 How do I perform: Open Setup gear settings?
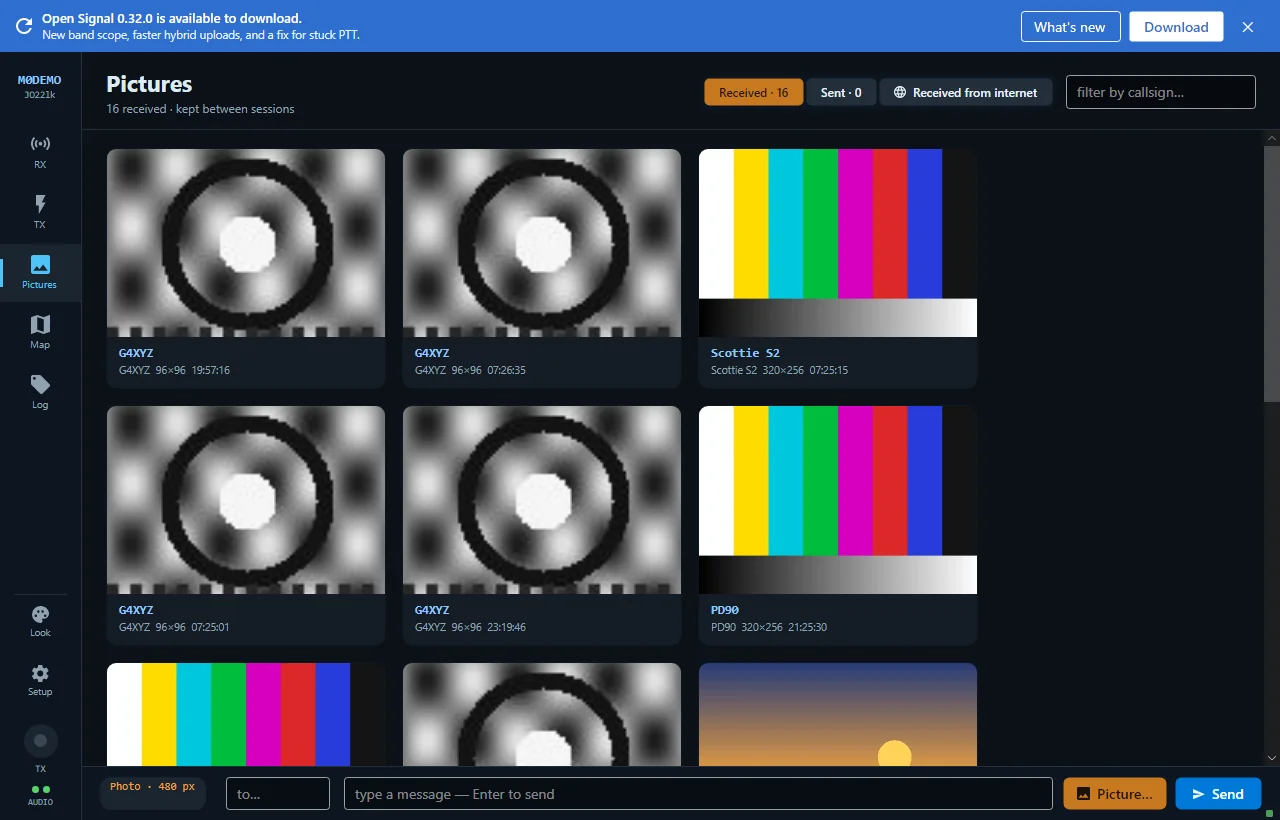pyautogui.click(x=40, y=680)
